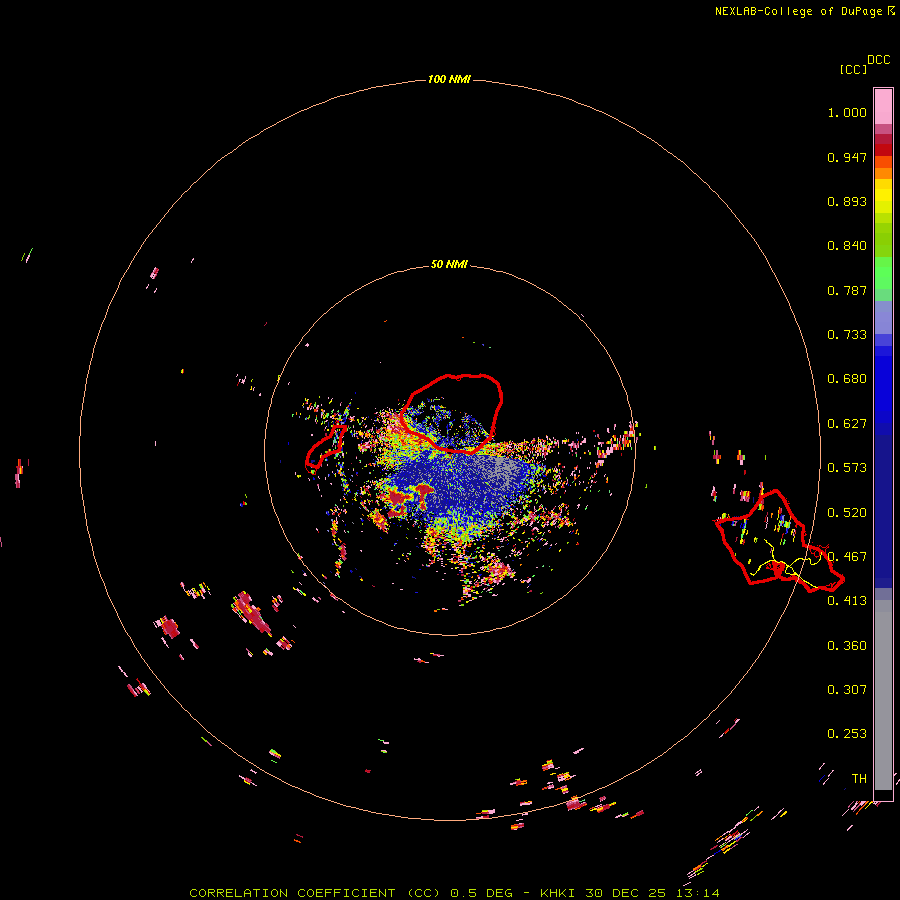Select the 0.947 scale value
Image resolution: width=900 pixels, height=900 pixels.
(x=847, y=157)
